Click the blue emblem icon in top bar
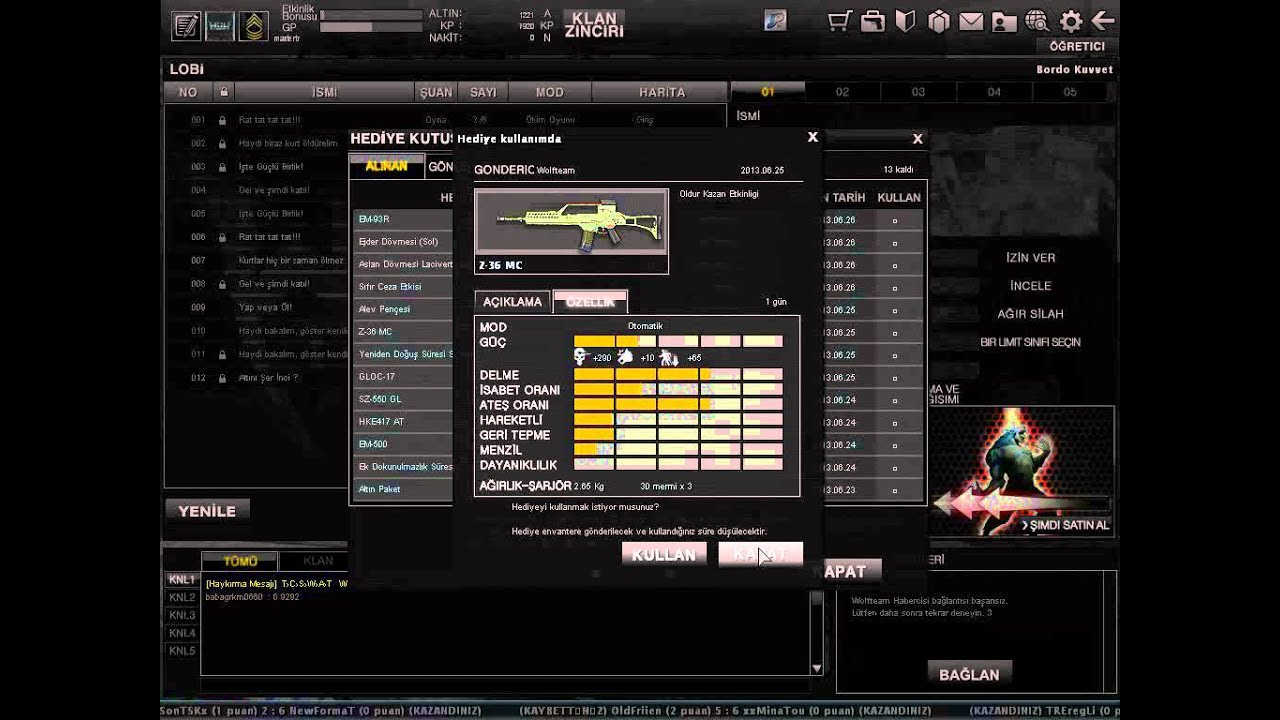Viewport: 1280px width, 720px height. 774,21
